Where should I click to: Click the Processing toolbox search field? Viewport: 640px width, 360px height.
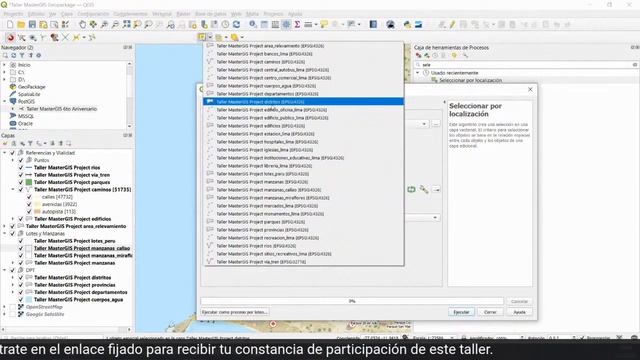tap(526, 64)
